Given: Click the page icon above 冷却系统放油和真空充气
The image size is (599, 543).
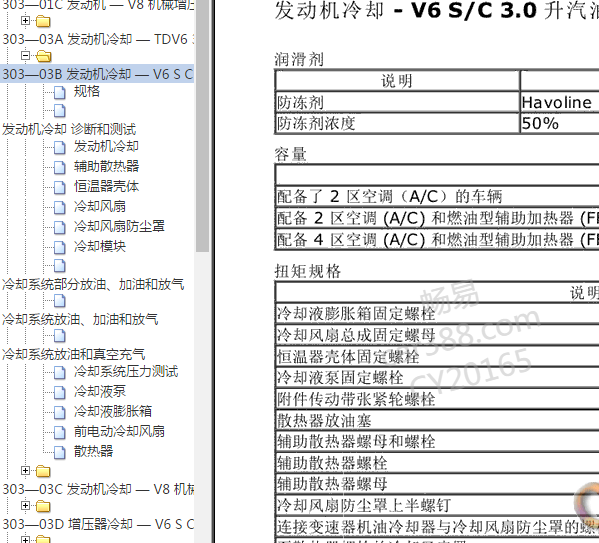Looking at the screenshot, I should 60,336.
